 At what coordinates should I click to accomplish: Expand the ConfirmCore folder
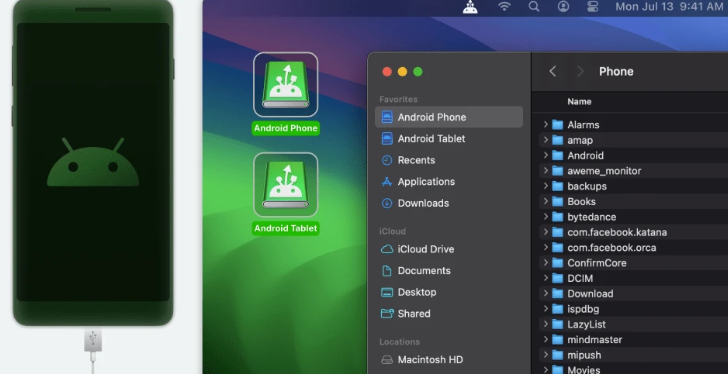546,262
